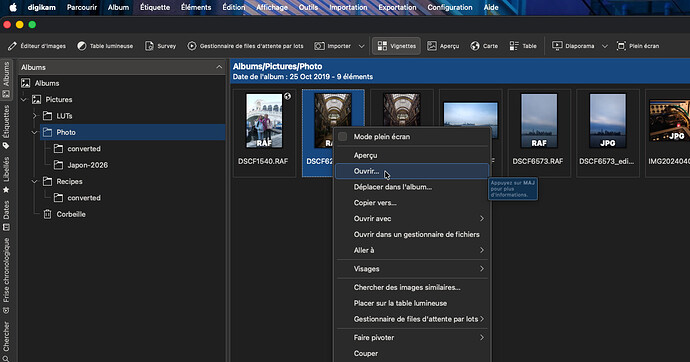
Task: Click the Recipes folder icon
Action: click(48, 182)
